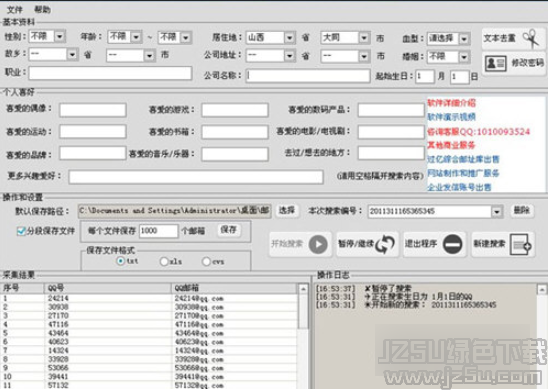Select the xls file format radio
This screenshot has width=548, height=390.
(164, 261)
